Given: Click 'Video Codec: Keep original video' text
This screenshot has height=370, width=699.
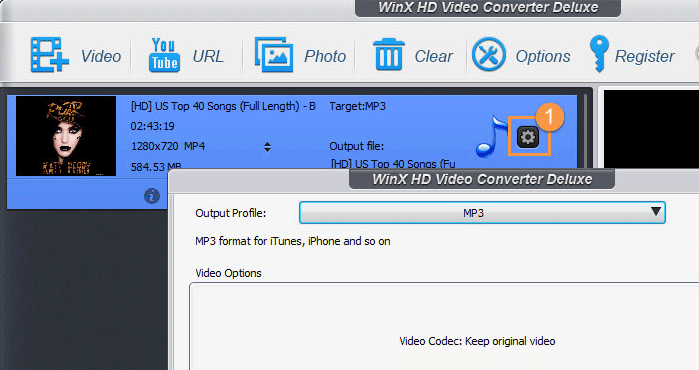Looking at the screenshot, I should [x=477, y=341].
